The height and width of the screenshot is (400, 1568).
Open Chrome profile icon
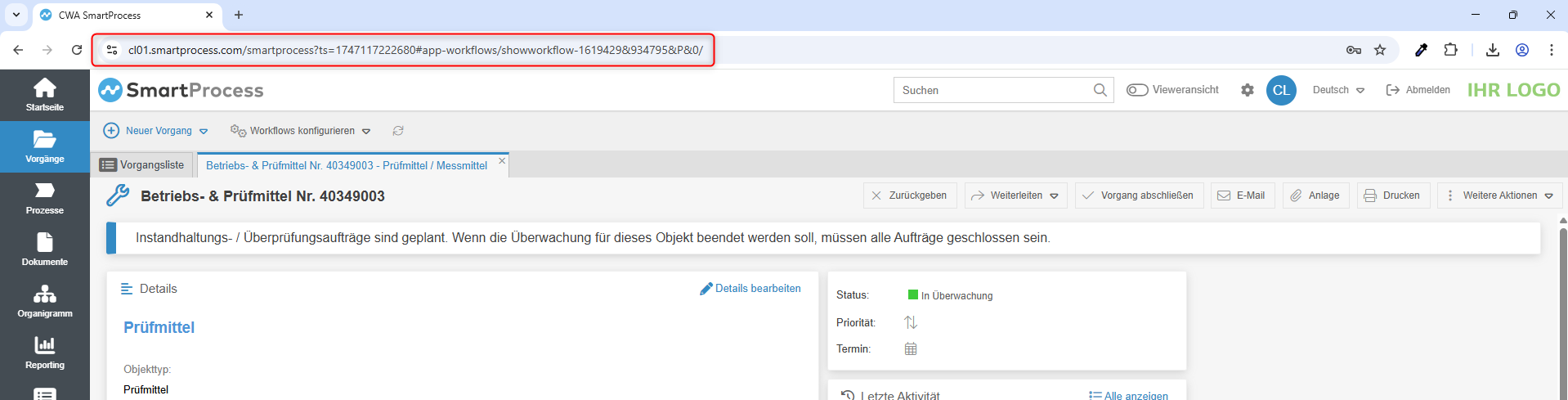click(x=1522, y=50)
